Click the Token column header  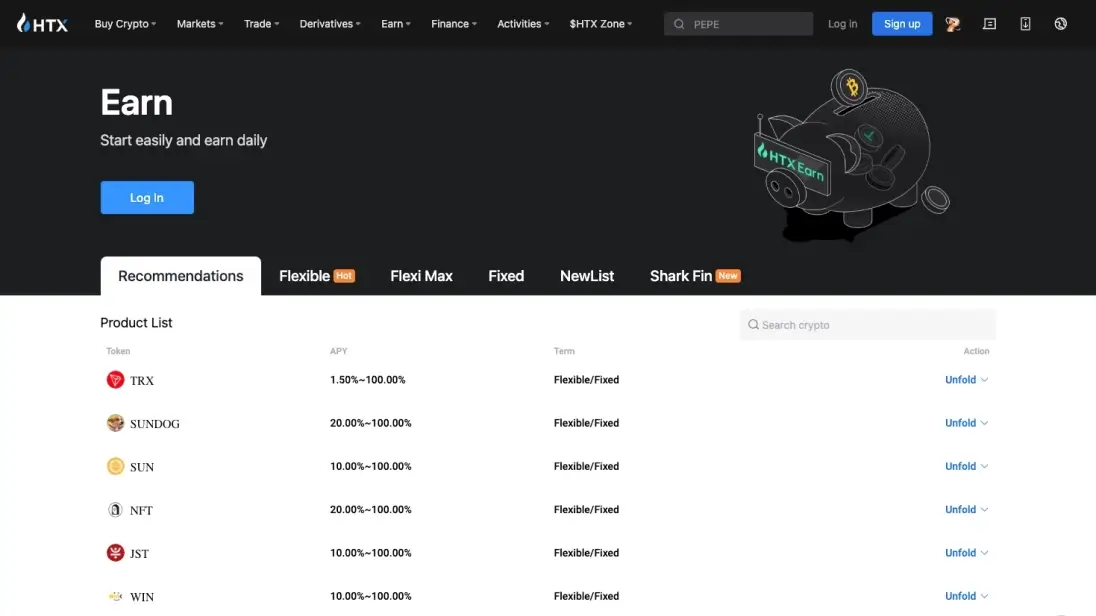click(118, 351)
